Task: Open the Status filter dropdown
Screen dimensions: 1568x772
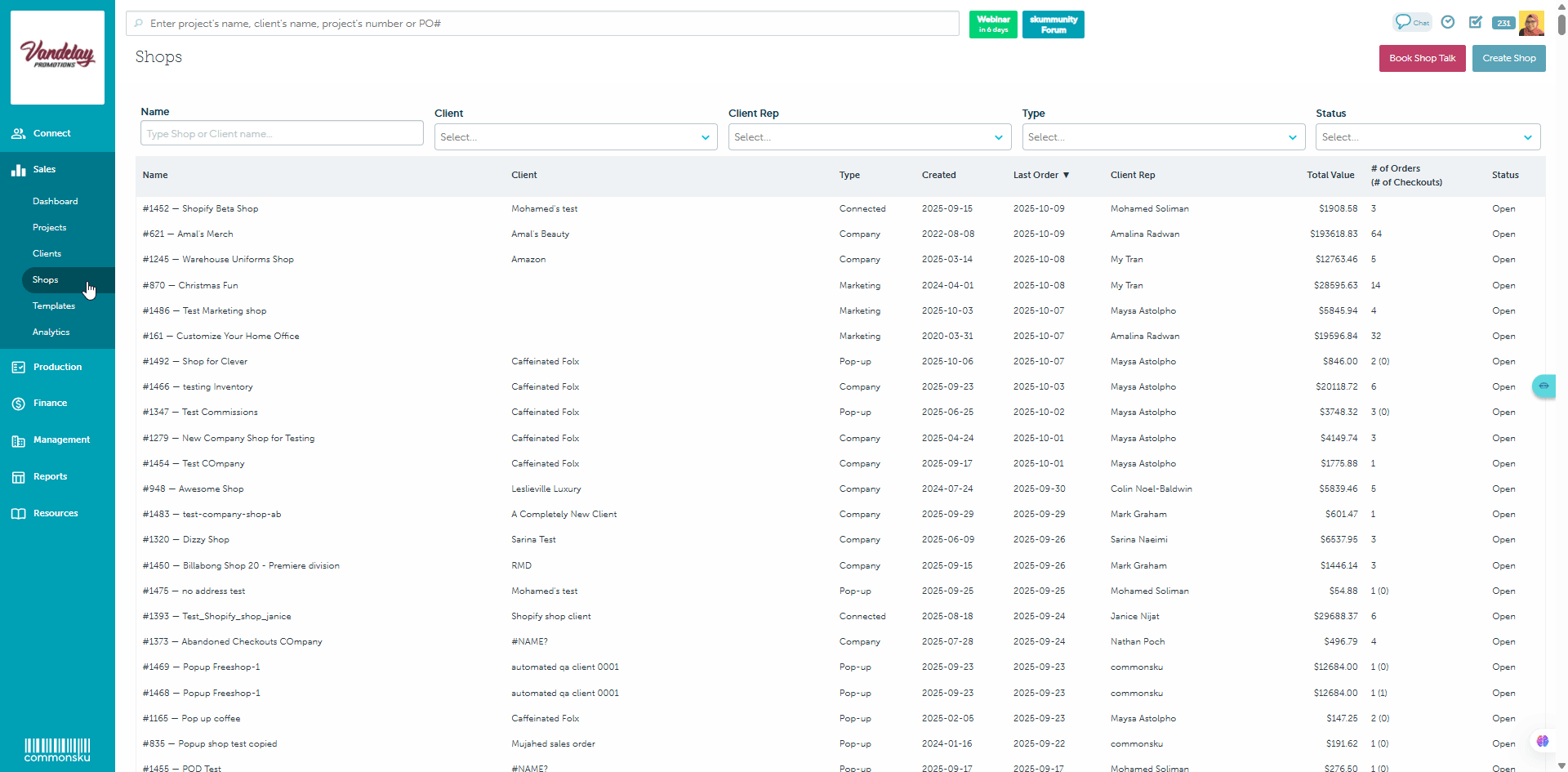Action: pos(1427,137)
